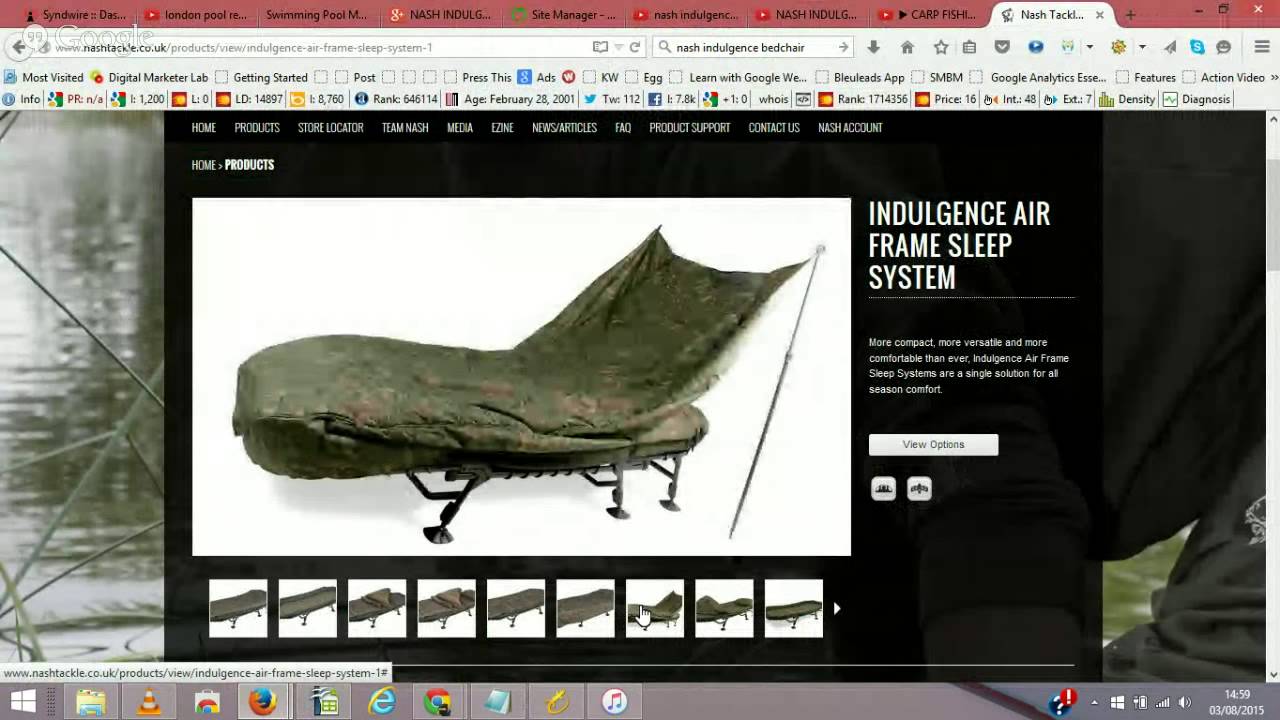Show bookmarks list icon beside the star

pos(969,47)
